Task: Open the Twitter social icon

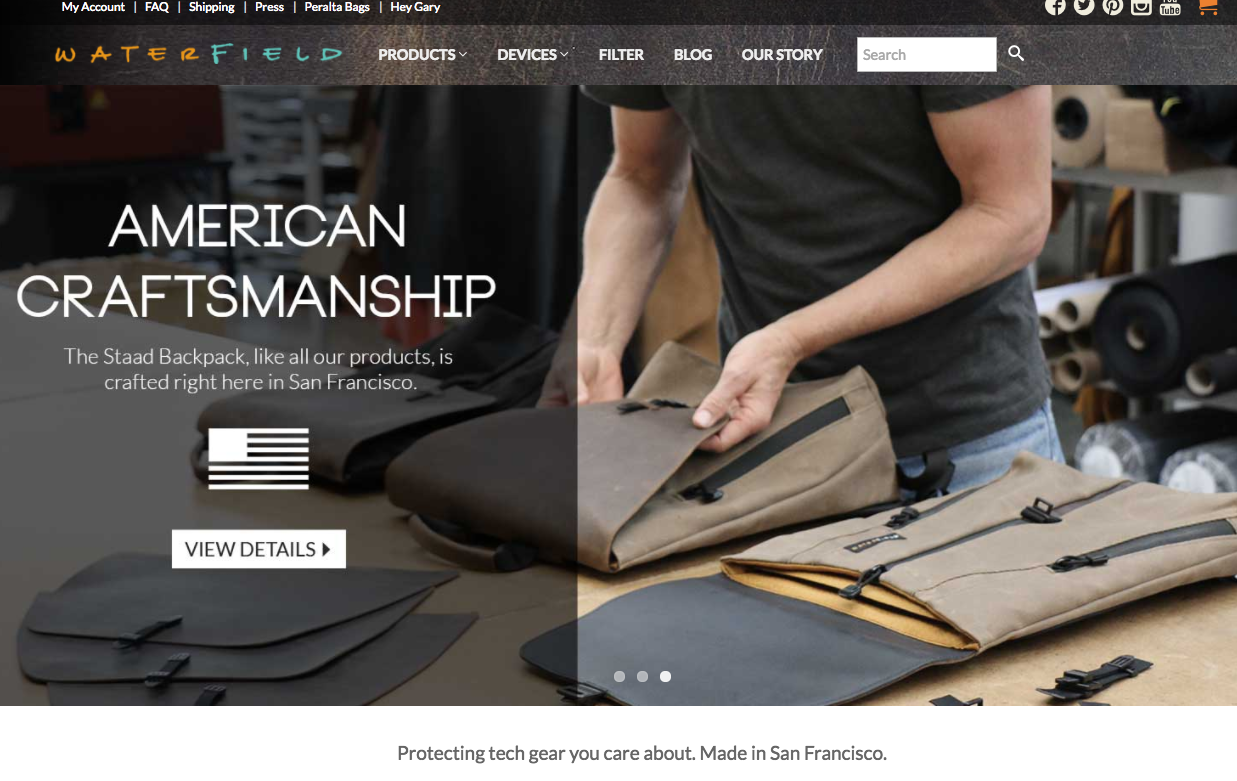Action: tap(1084, 6)
